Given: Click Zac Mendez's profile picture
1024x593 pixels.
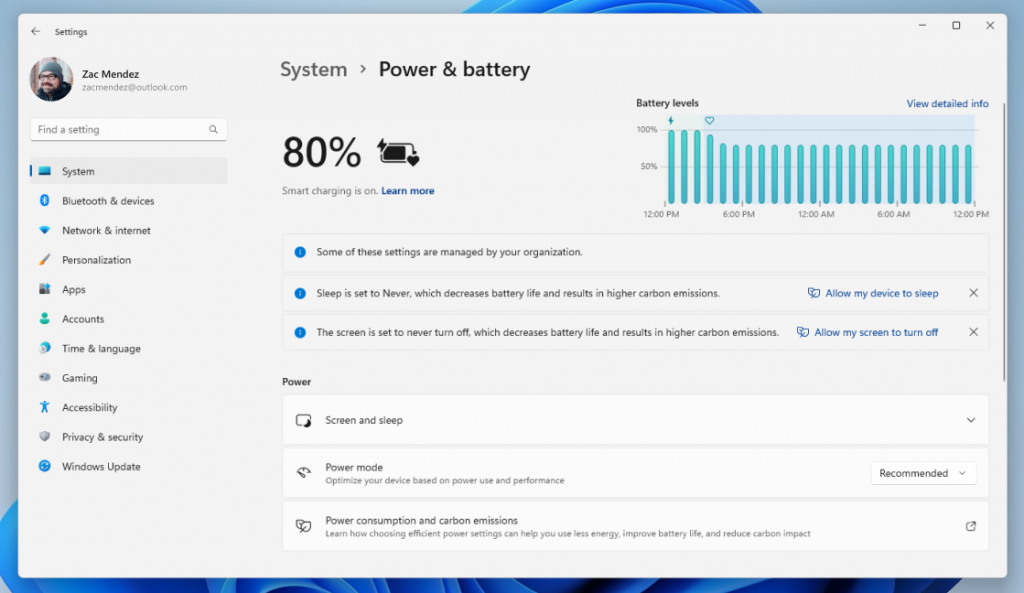Looking at the screenshot, I should (51, 79).
